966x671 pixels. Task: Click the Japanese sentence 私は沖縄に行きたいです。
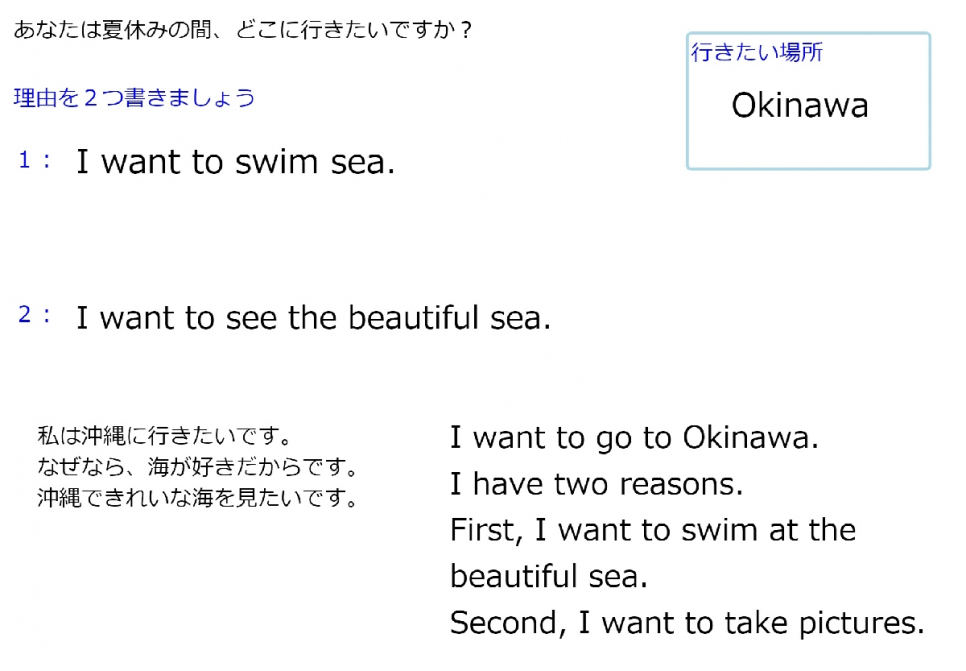click(165, 437)
